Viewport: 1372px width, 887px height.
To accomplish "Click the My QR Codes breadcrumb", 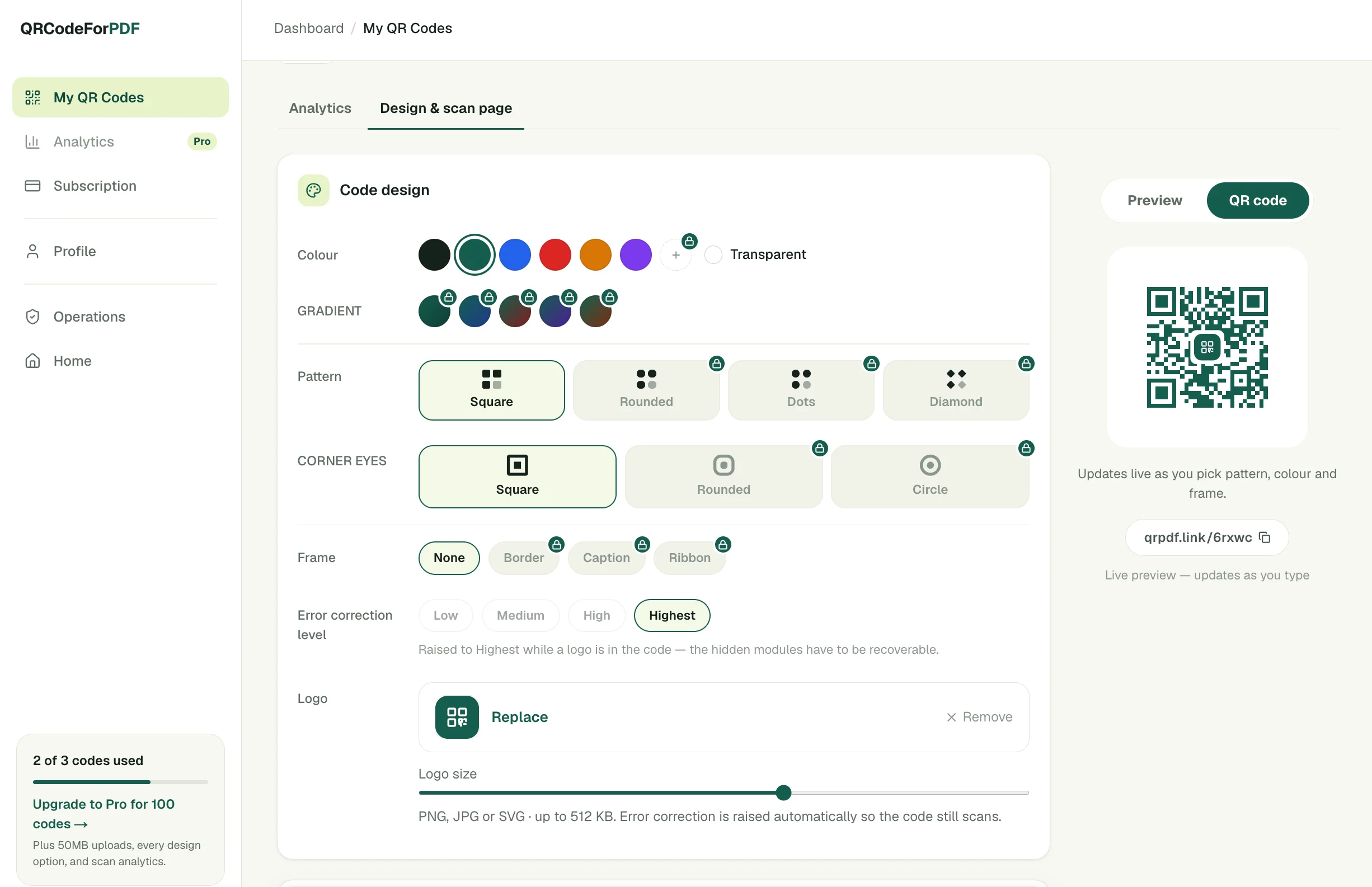I will [407, 28].
